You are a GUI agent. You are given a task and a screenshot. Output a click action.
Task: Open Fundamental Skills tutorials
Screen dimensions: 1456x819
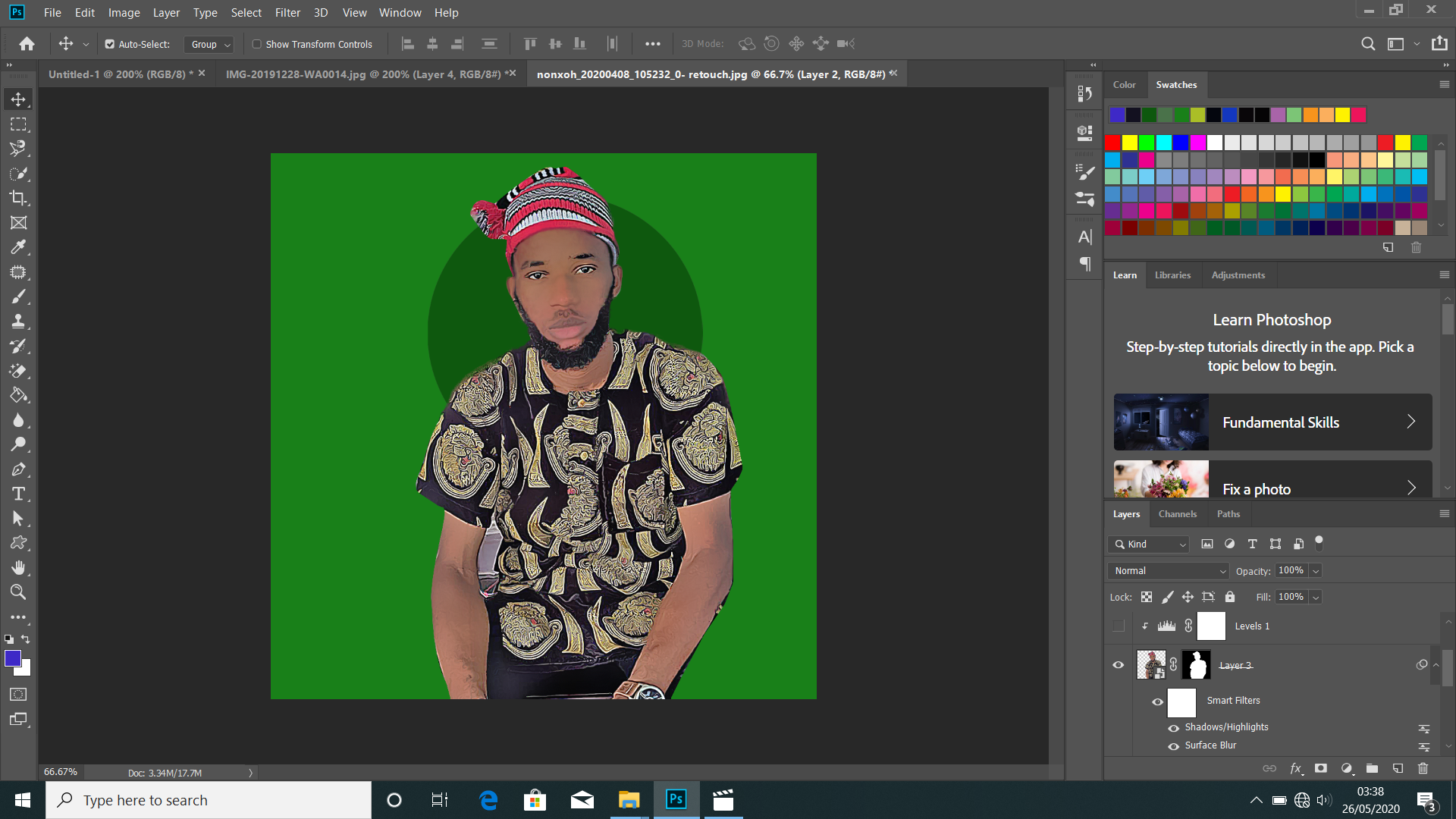pos(1272,422)
